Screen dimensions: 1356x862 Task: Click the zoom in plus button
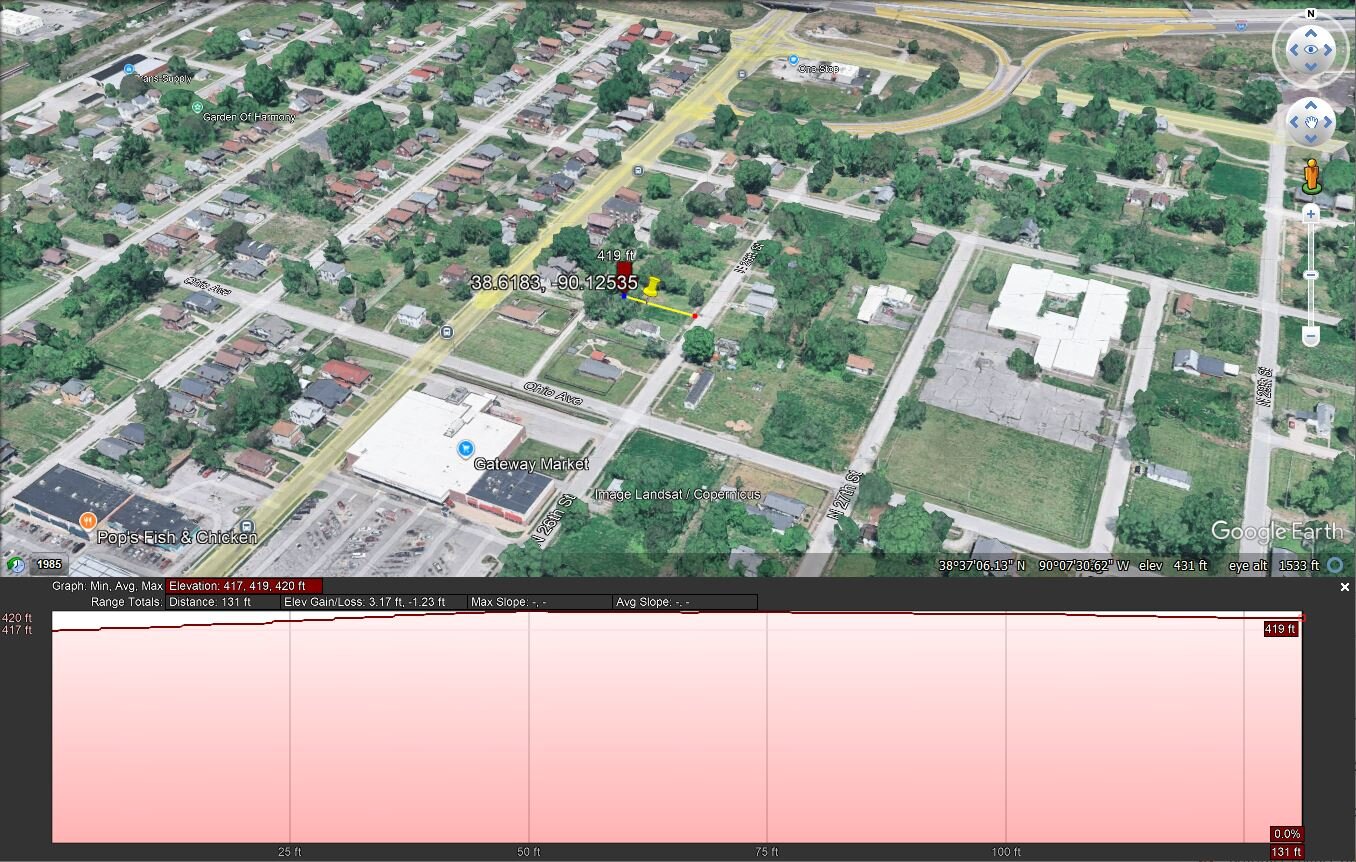1311,214
